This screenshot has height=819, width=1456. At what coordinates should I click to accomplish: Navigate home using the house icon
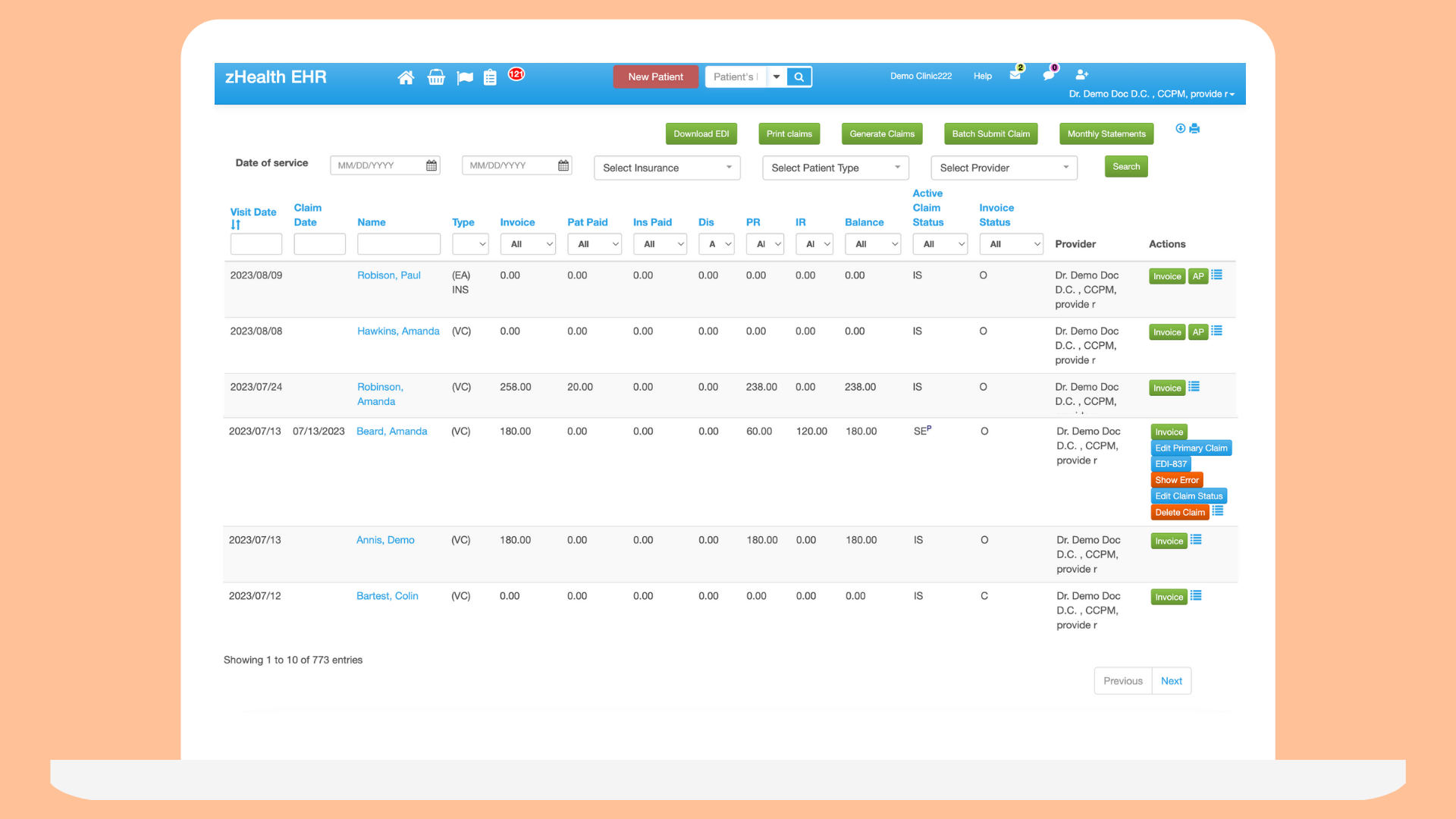click(406, 77)
